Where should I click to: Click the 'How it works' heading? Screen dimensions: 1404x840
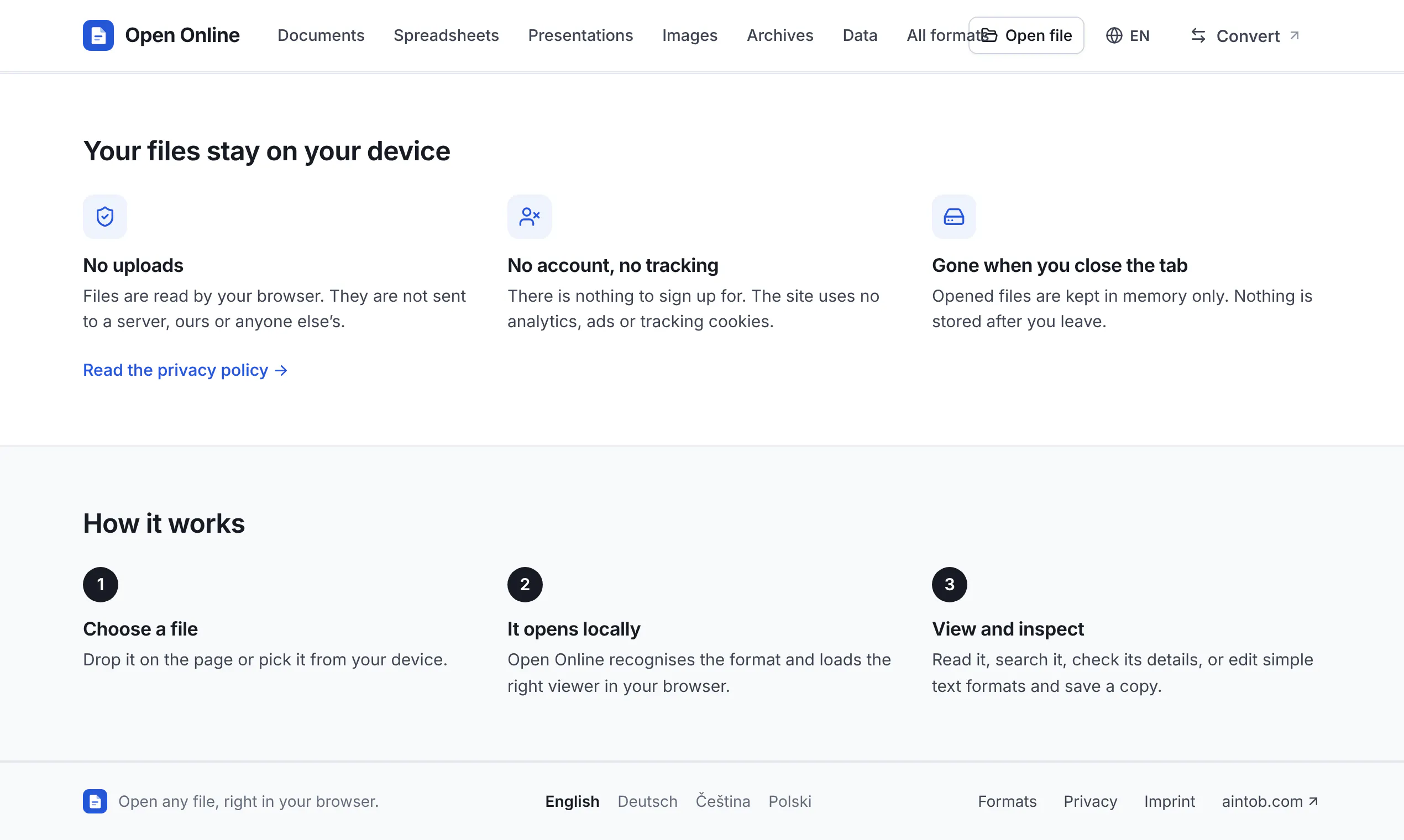point(164,523)
